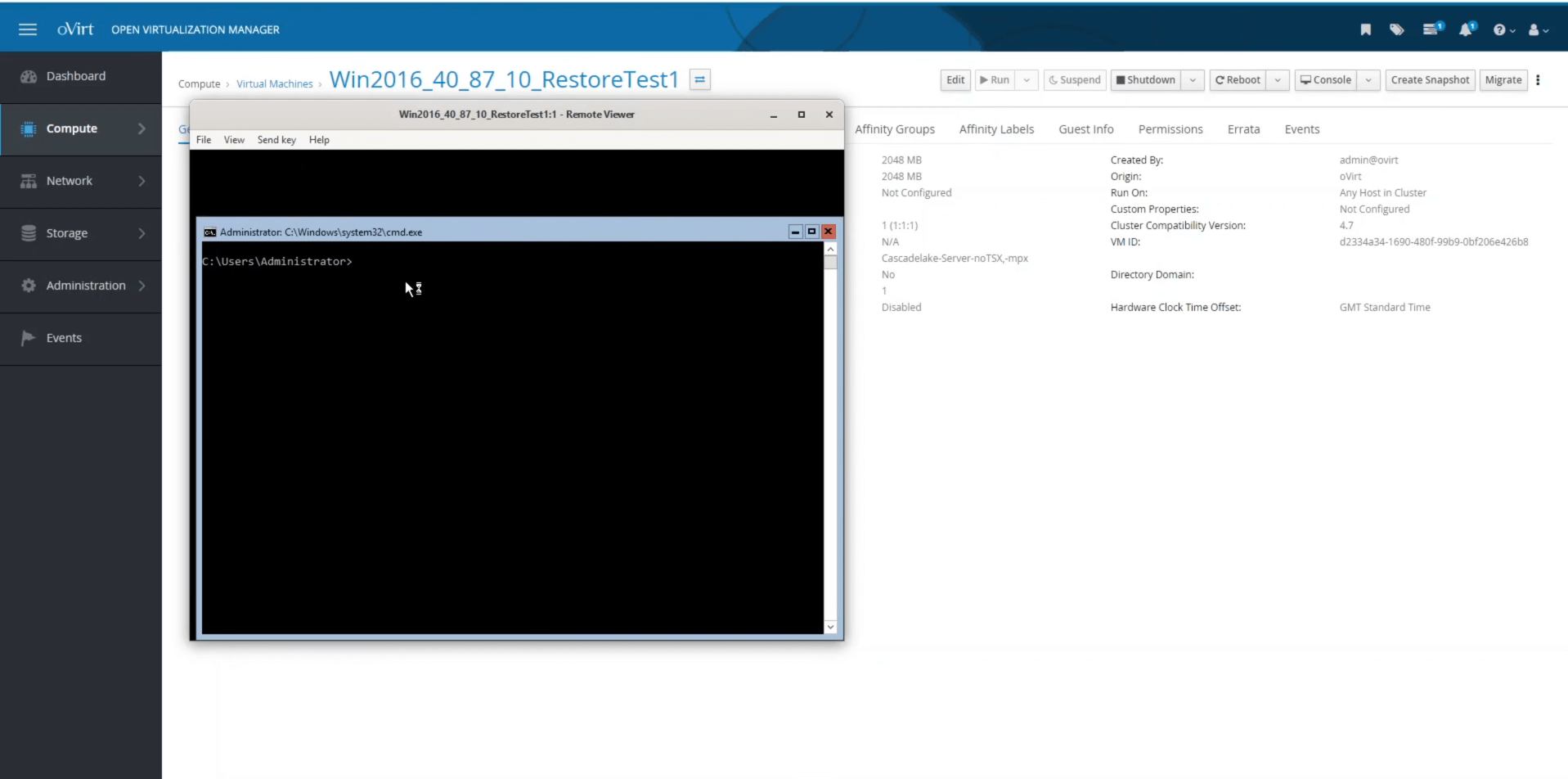Viewport: 1568px width, 779px height.
Task: Click the Storage database icon
Action: pyautogui.click(x=29, y=233)
